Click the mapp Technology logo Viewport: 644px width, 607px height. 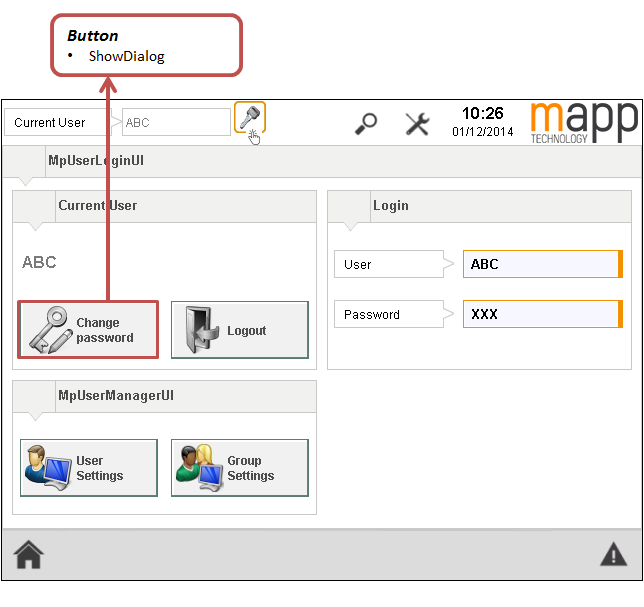click(584, 122)
